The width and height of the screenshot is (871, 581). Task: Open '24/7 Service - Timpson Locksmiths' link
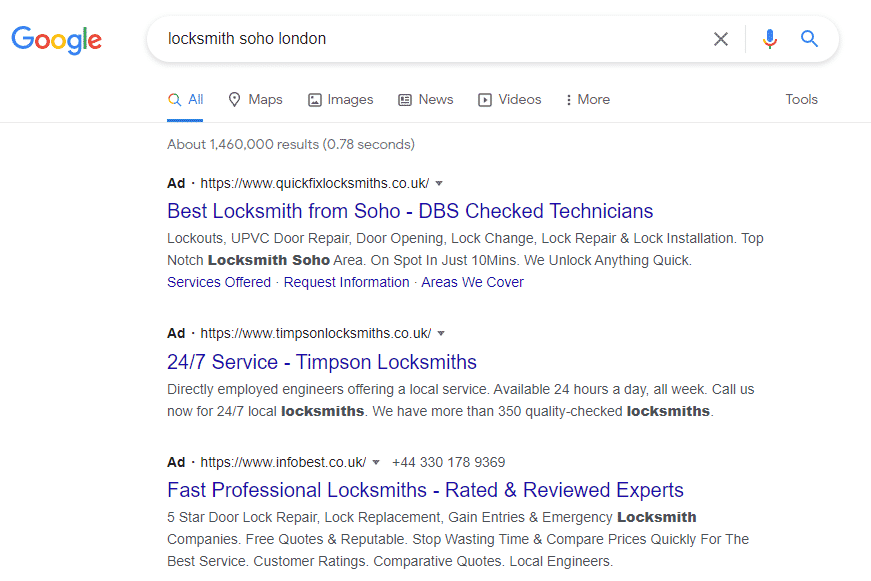322,362
